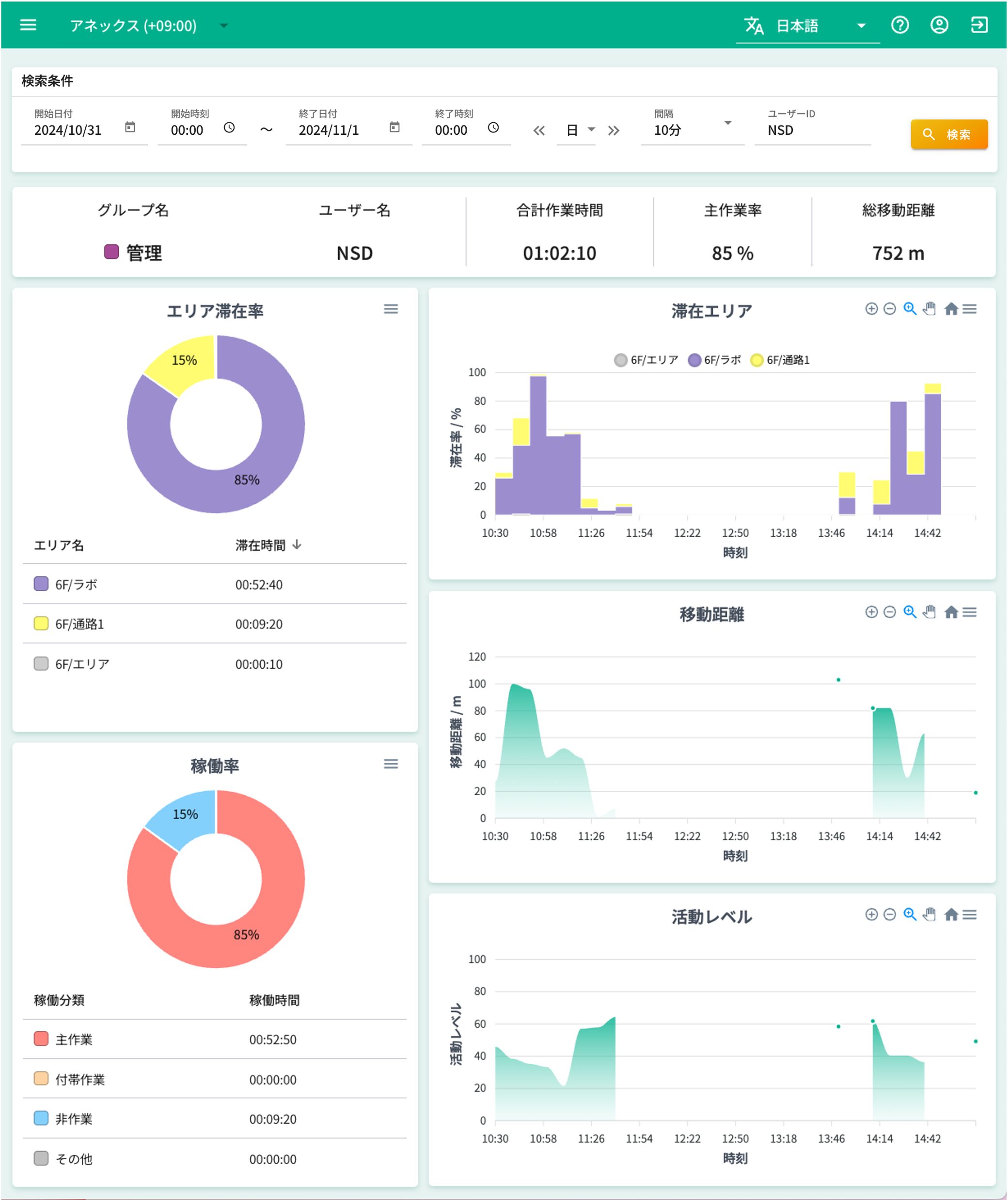
Task: Open the hamburger navigation menu top left
Action: pyautogui.click(x=28, y=25)
